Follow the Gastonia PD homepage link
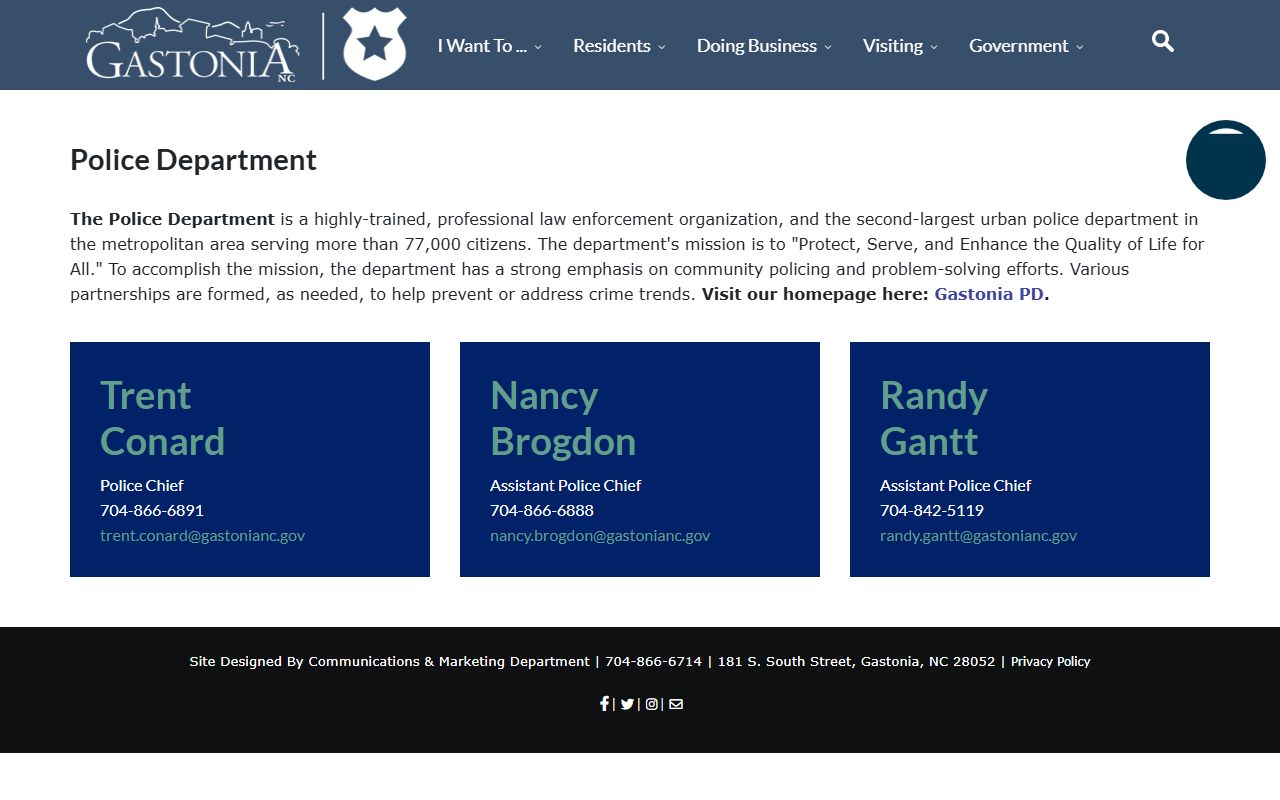Screen dimensions: 1280x800 pyautogui.click(x=988, y=294)
